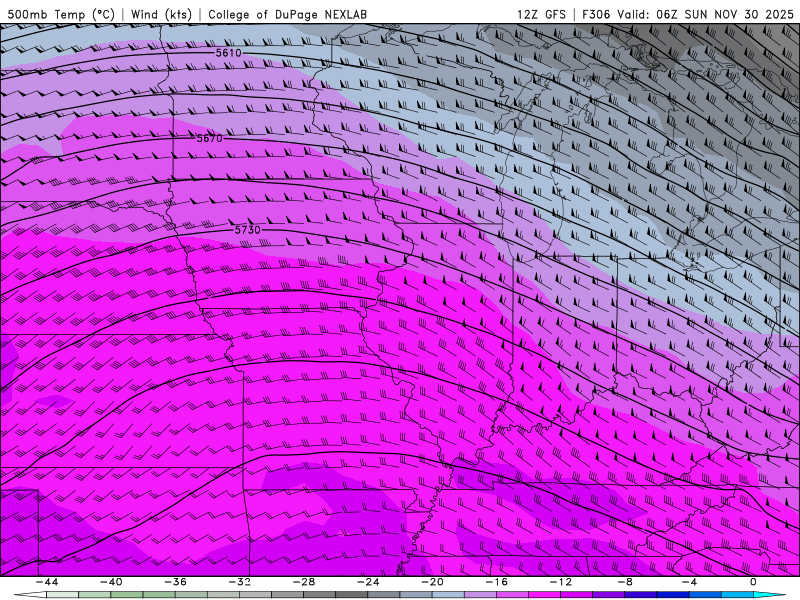Click the -4 colorbar scale label

click(689, 582)
